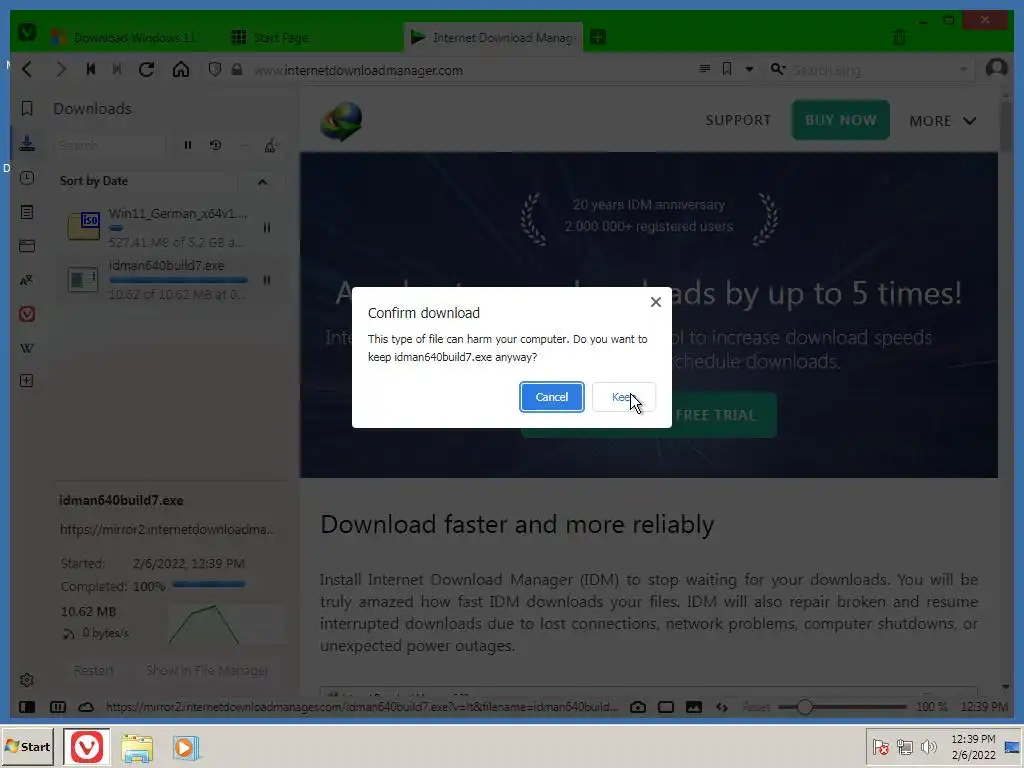1024x768 pixels.
Task: Pause all downloads in toolbar
Action: point(188,145)
